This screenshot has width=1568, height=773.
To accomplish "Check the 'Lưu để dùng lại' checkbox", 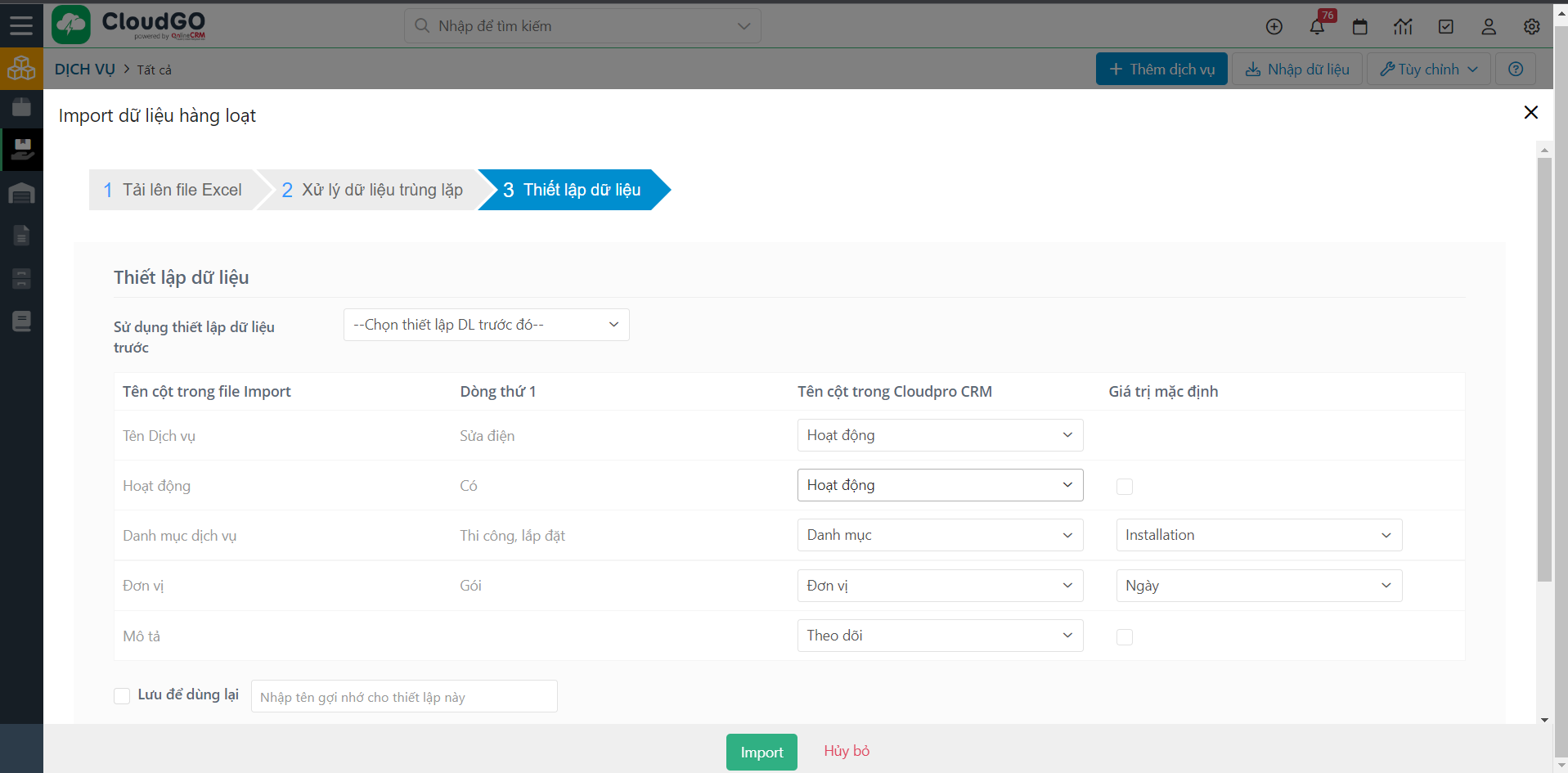I will 122,696.
